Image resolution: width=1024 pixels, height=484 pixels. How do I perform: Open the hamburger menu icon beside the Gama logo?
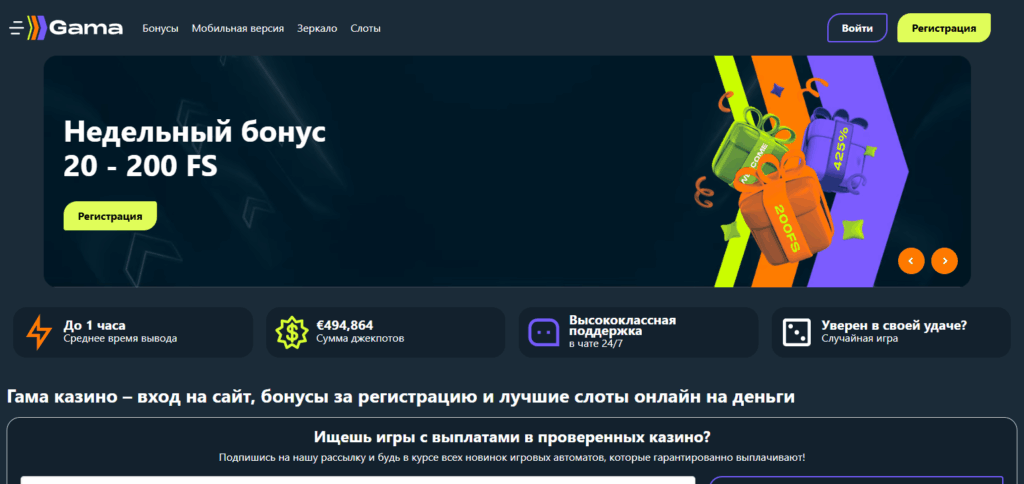coord(16,28)
